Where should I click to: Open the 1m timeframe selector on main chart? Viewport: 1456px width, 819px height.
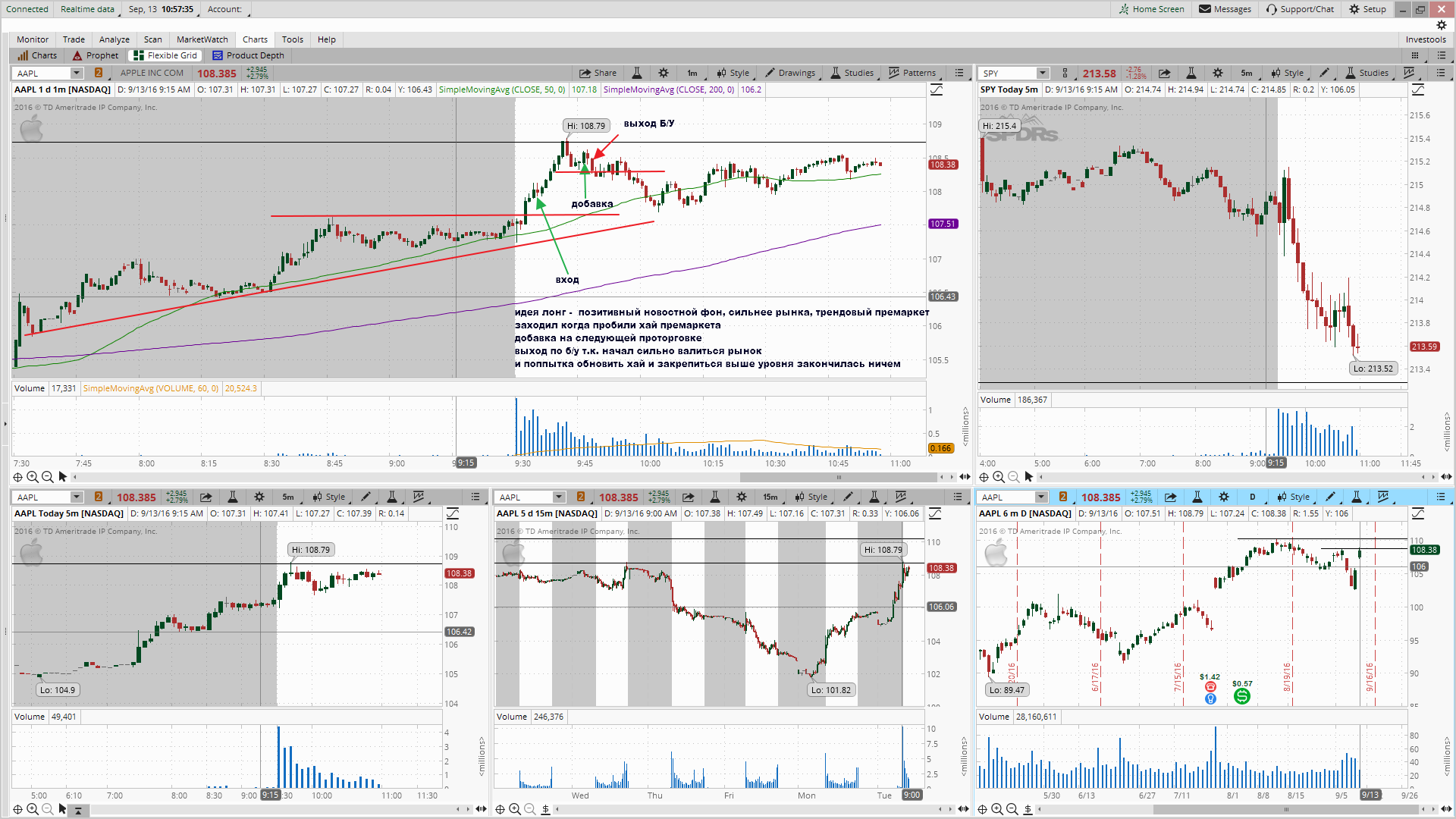point(692,73)
